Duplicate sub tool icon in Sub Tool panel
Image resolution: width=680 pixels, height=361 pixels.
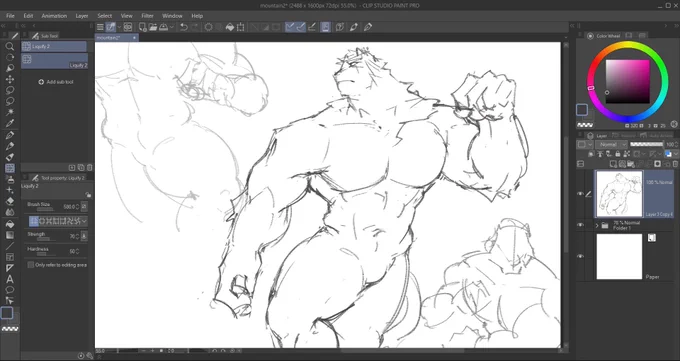click(81, 167)
